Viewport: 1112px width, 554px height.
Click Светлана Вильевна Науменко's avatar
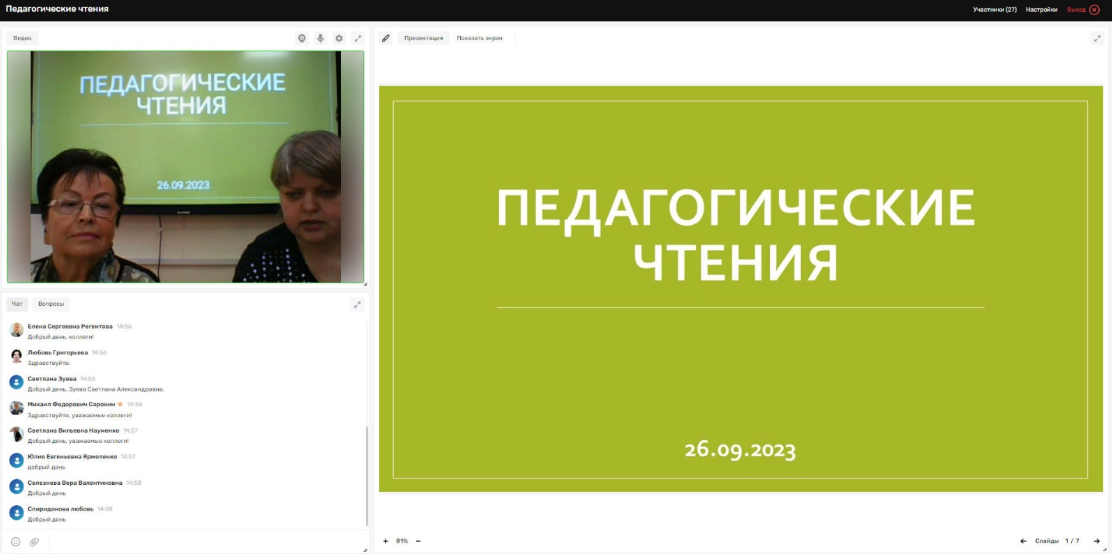click(16, 434)
